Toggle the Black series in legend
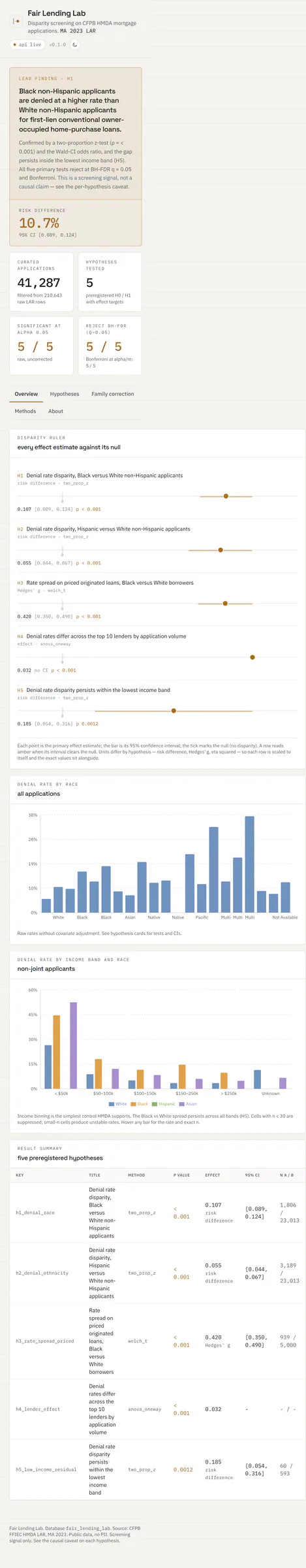 pos(140,1104)
